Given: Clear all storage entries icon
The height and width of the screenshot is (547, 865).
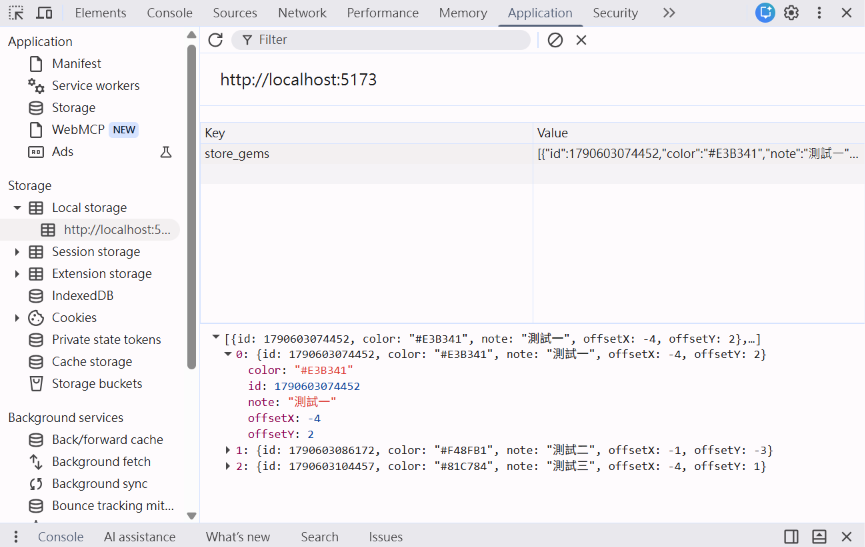Looking at the screenshot, I should pyautogui.click(x=555, y=40).
